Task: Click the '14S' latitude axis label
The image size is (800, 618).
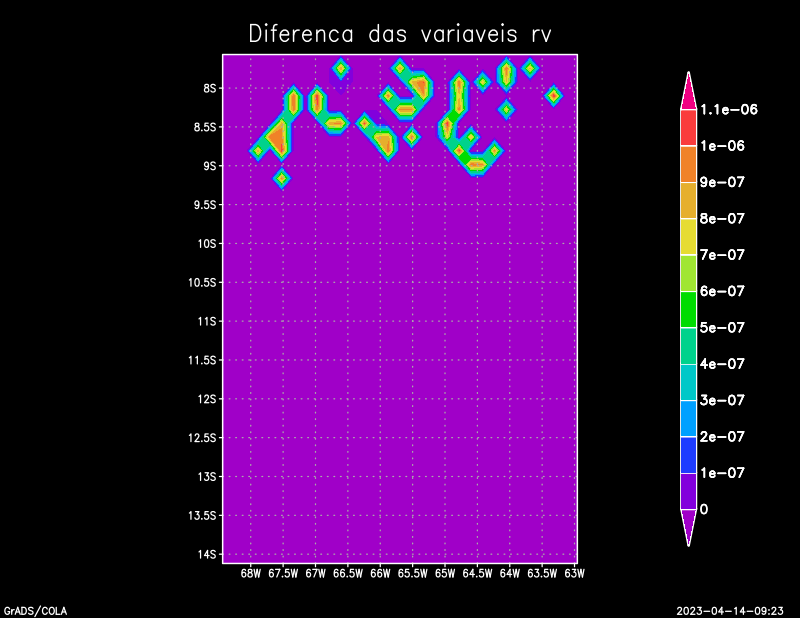Action: pyautogui.click(x=208, y=554)
